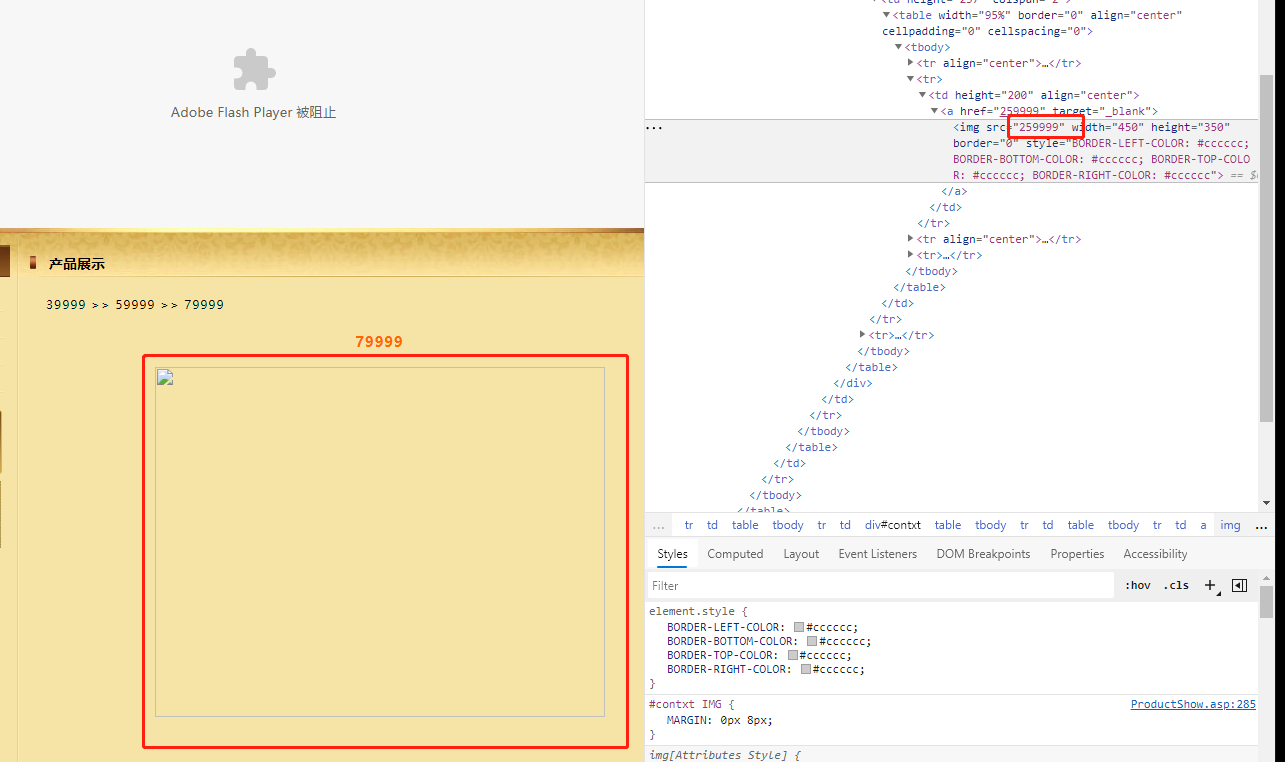Select the img breadcrumb
The image size is (1285, 762).
tap(1230, 525)
